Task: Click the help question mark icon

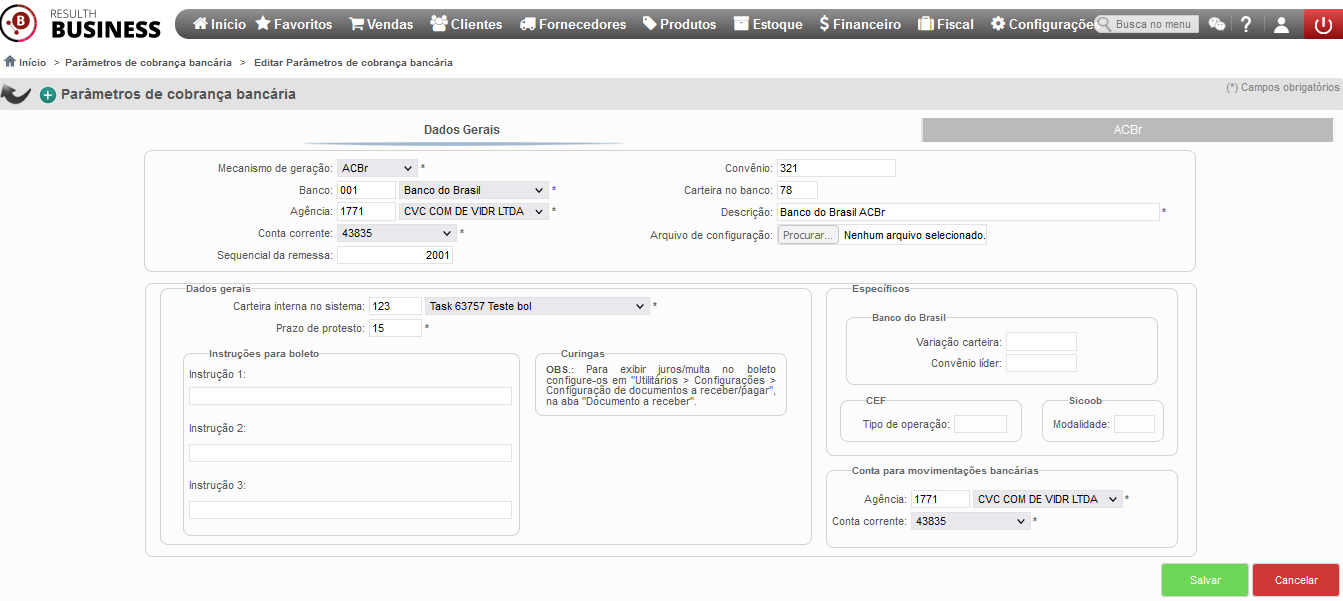Action: click(x=1246, y=24)
